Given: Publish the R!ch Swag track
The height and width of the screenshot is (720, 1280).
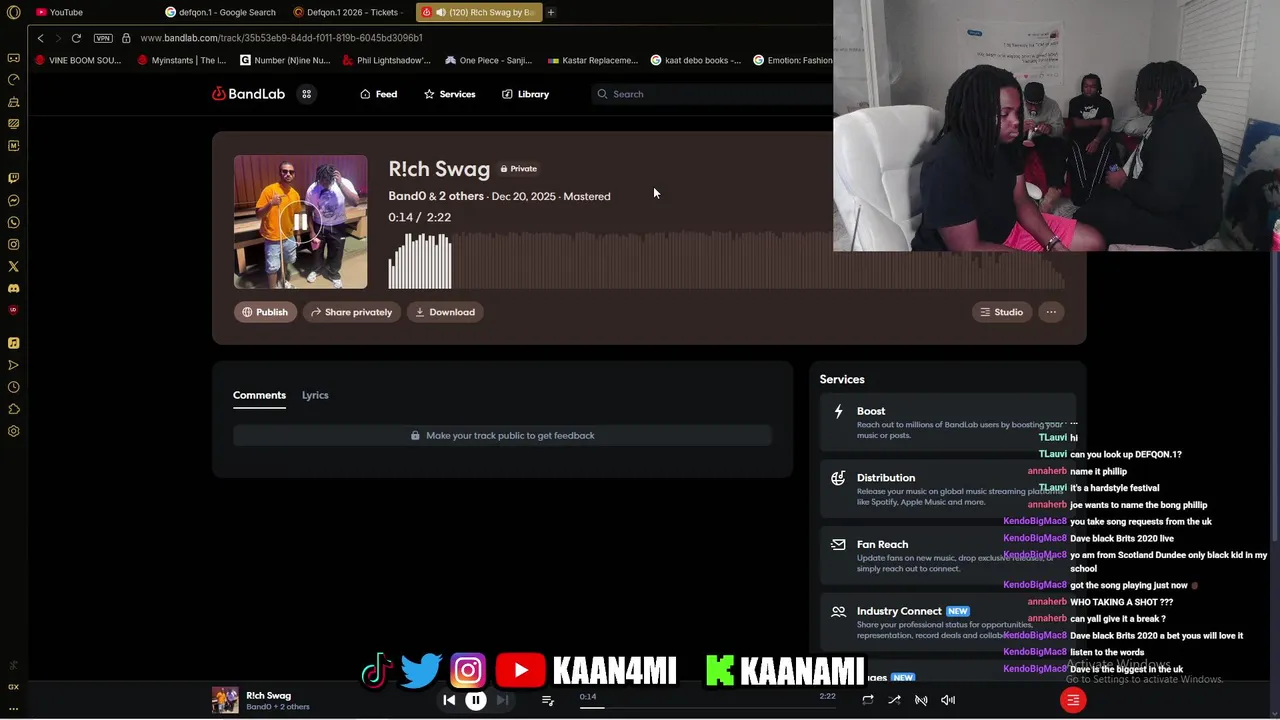Looking at the screenshot, I should click(265, 312).
